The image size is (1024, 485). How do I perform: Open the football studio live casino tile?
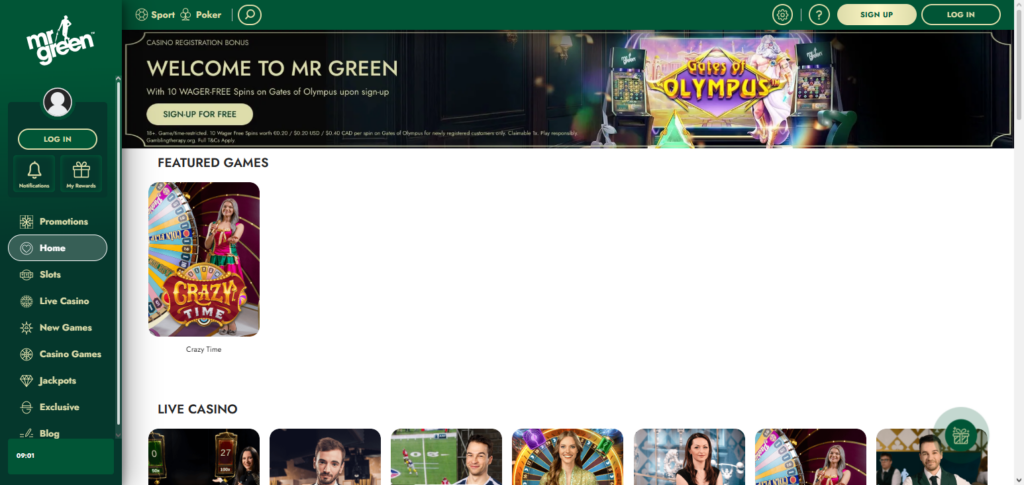pyautogui.click(x=447, y=457)
